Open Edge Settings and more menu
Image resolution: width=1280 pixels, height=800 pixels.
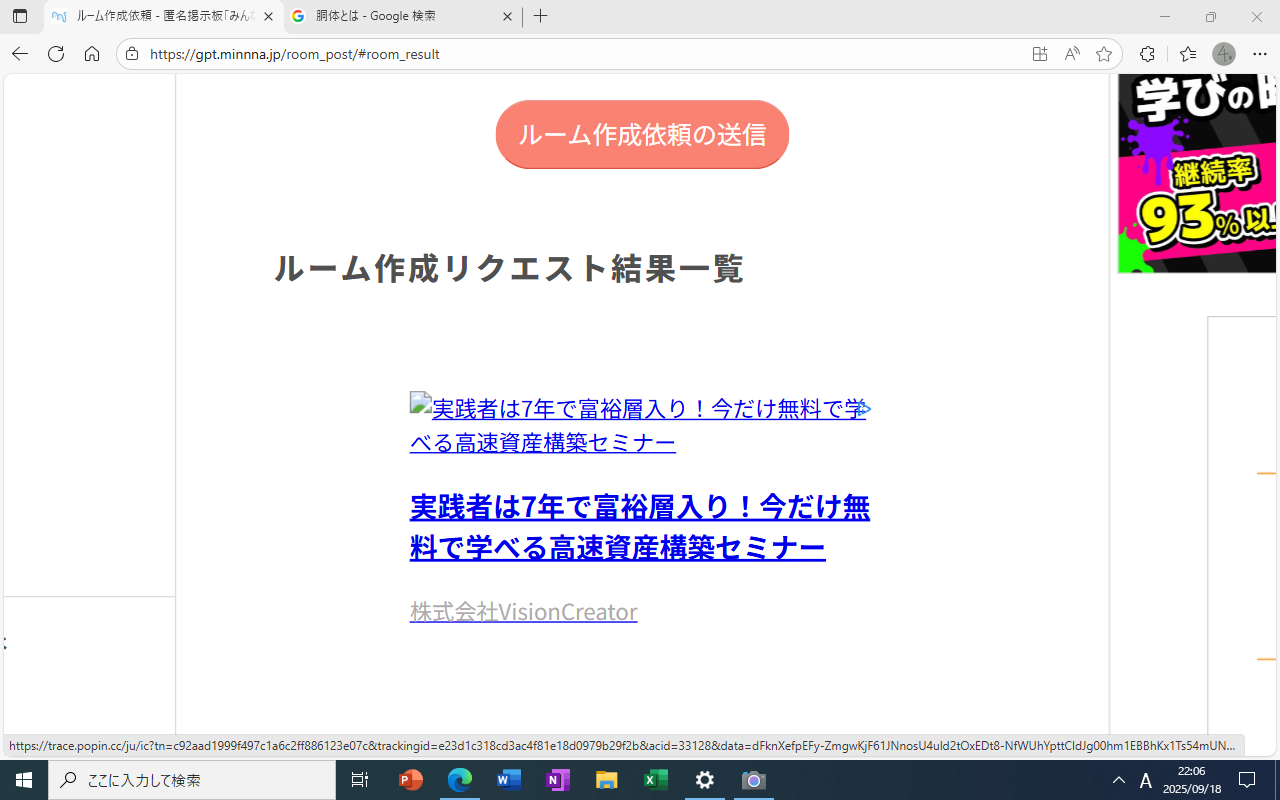click(1260, 54)
